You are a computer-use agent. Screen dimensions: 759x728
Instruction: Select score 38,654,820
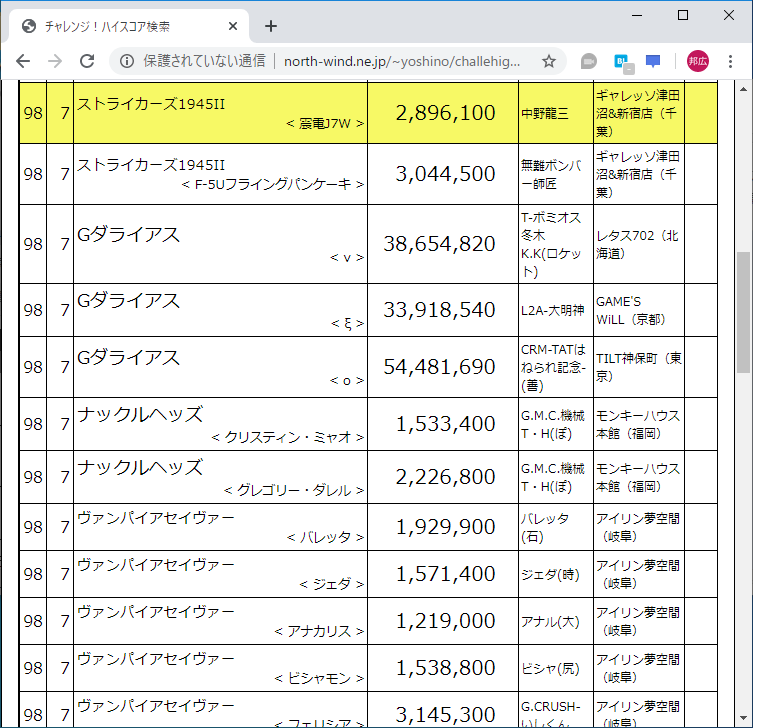click(x=440, y=244)
